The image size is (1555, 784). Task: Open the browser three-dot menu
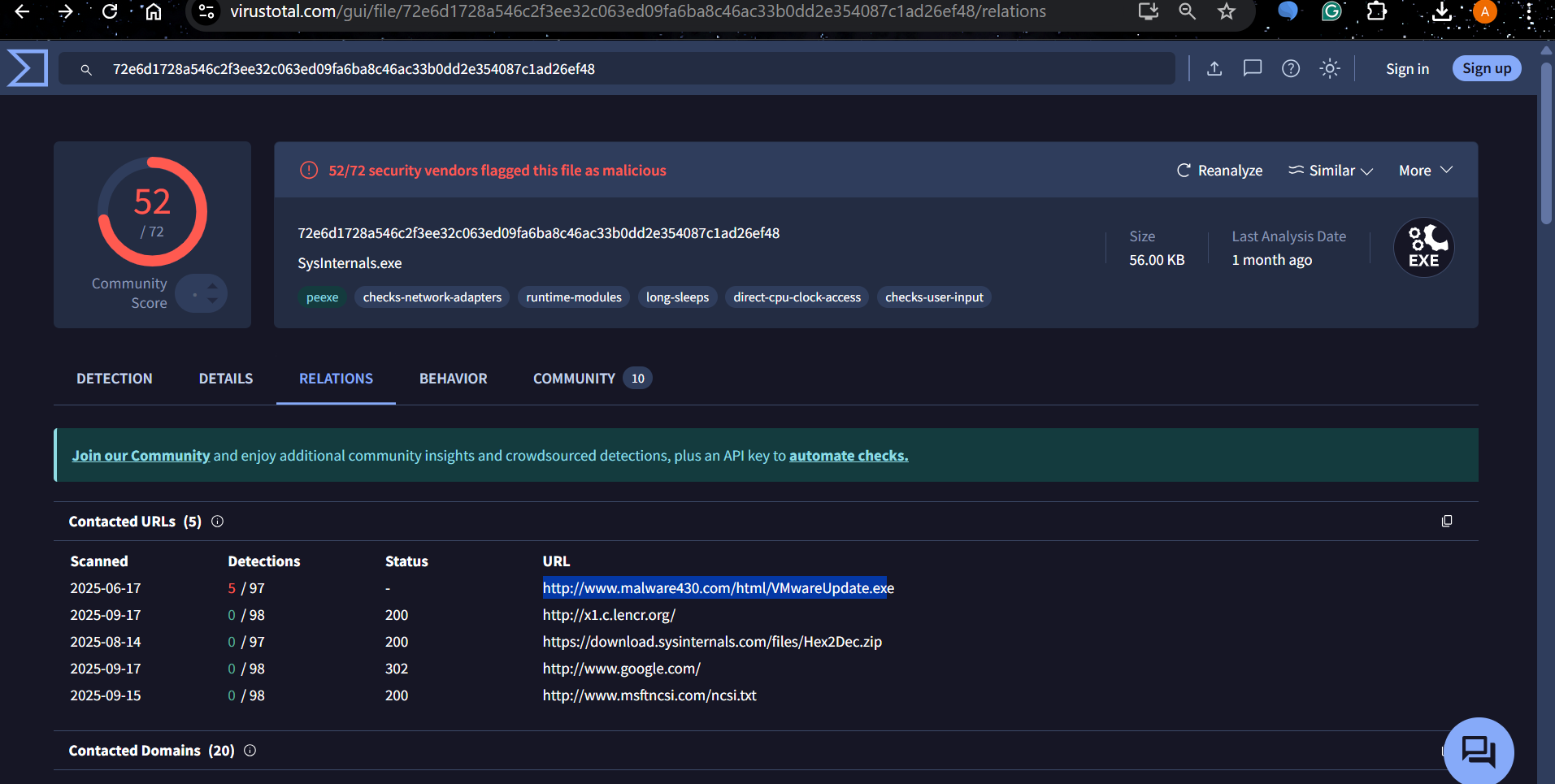point(1529,11)
